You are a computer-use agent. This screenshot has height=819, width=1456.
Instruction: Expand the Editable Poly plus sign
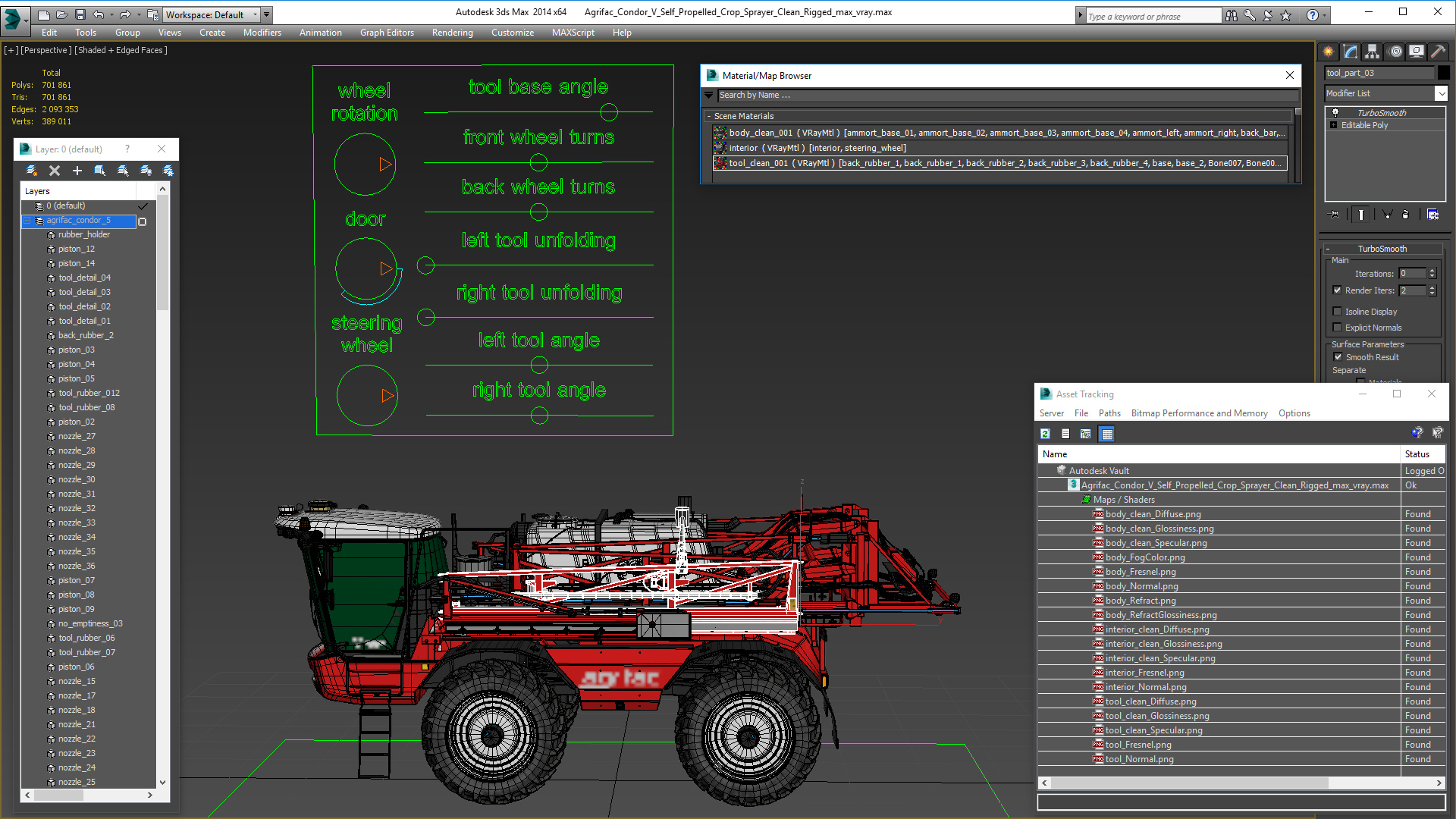[x=1333, y=125]
